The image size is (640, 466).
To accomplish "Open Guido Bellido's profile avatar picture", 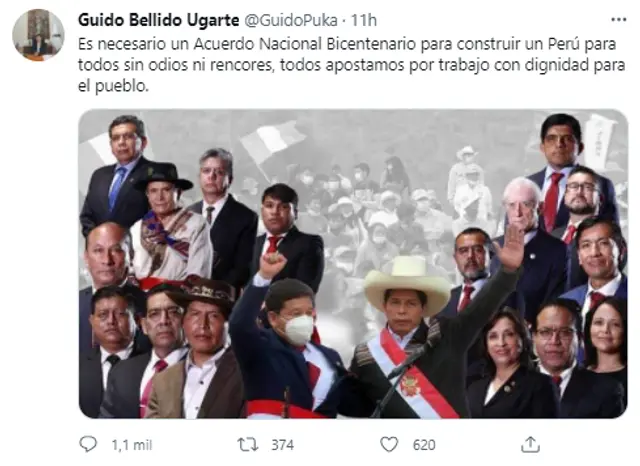I will click(38, 35).
